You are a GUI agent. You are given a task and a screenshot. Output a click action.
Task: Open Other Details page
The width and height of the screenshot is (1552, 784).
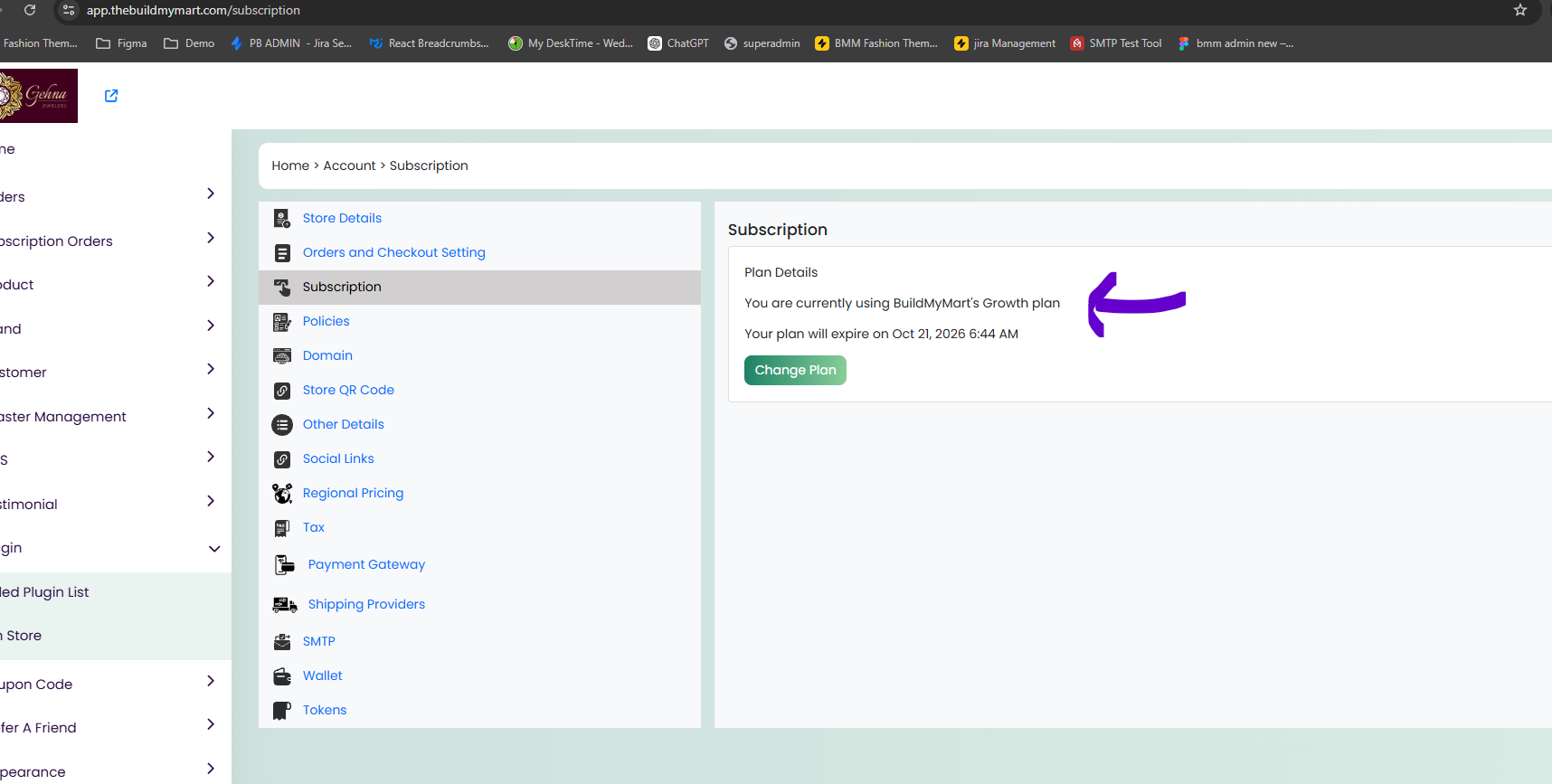pos(343,424)
